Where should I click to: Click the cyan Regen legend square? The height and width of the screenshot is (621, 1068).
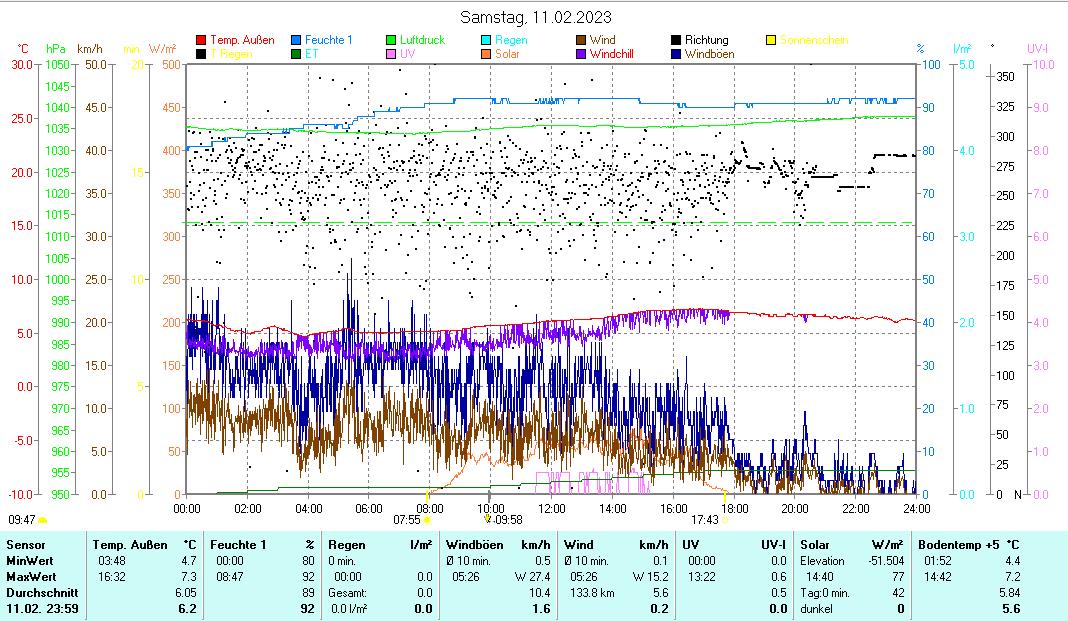pos(486,41)
